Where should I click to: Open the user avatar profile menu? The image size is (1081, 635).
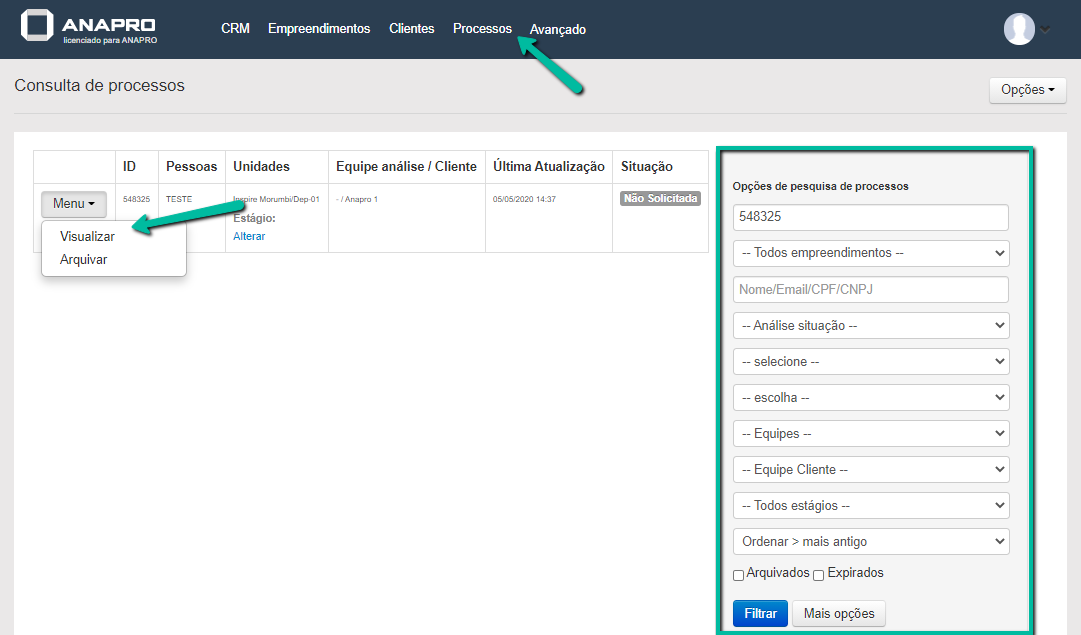coord(1019,29)
